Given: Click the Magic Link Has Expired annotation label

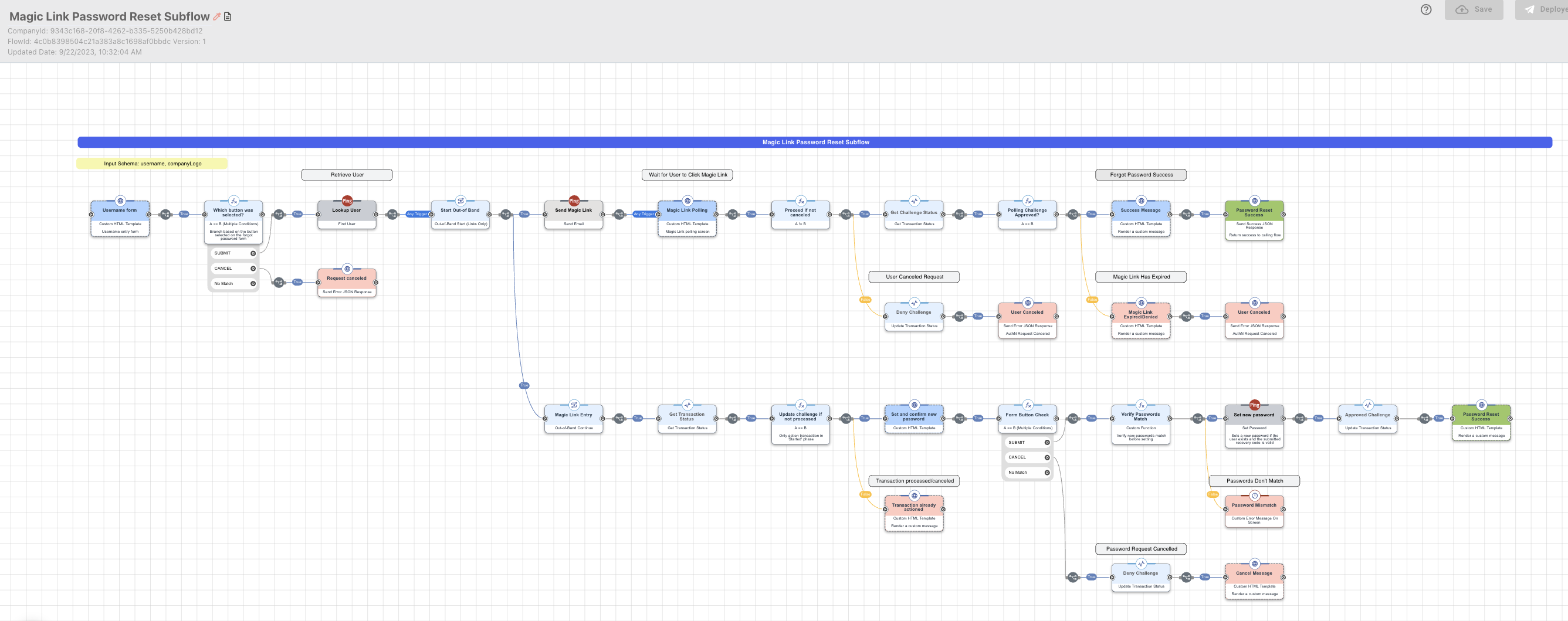Looking at the screenshot, I should [x=1141, y=277].
